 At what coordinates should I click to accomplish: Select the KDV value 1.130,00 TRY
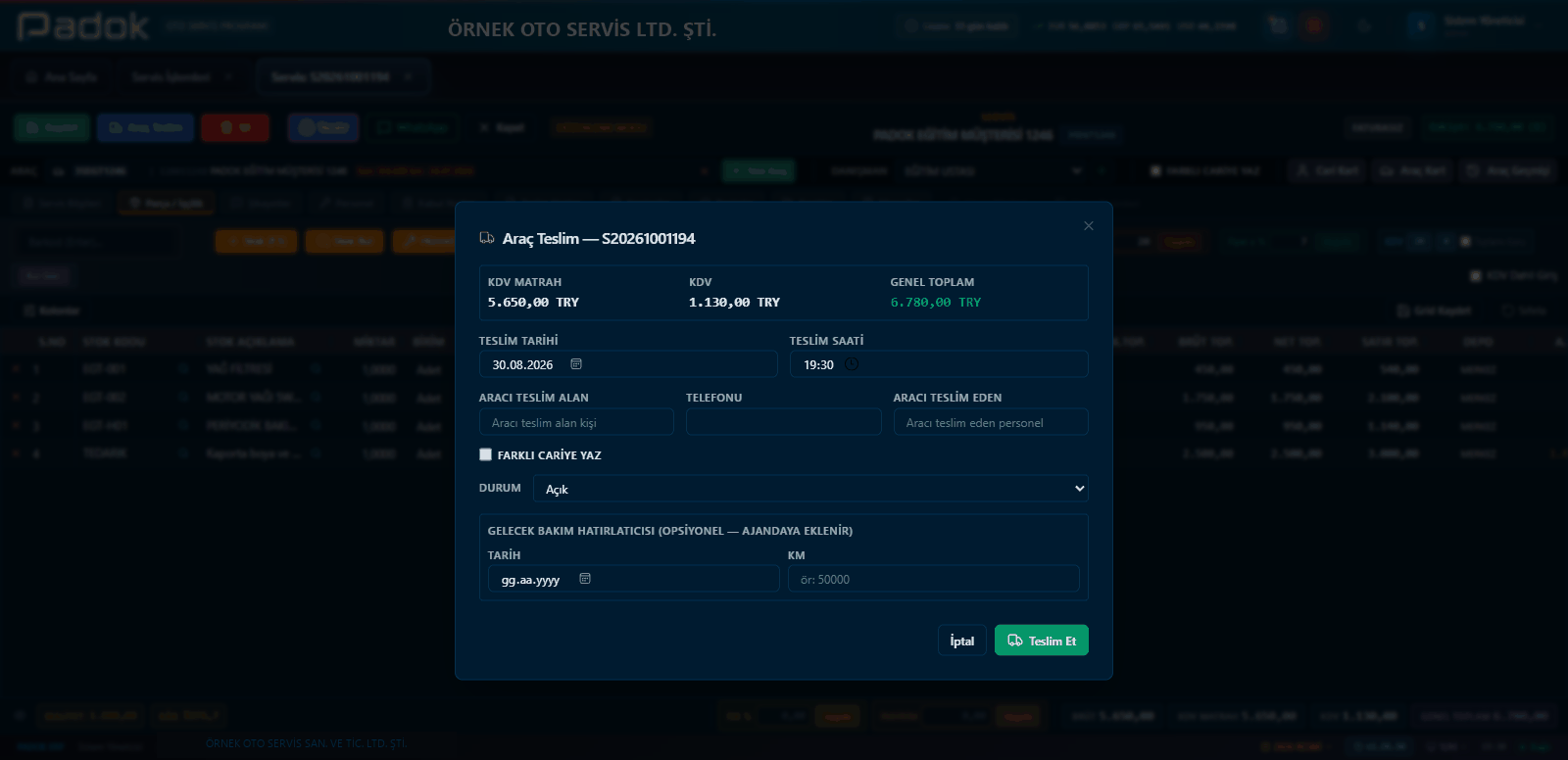coord(734,303)
